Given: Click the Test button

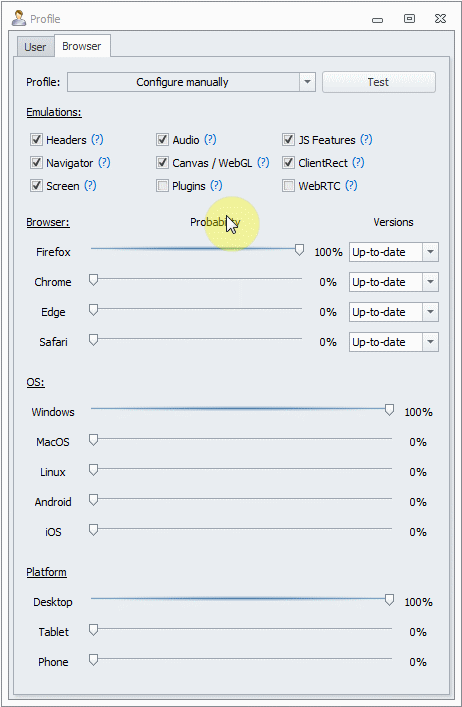Looking at the screenshot, I should 379,82.
